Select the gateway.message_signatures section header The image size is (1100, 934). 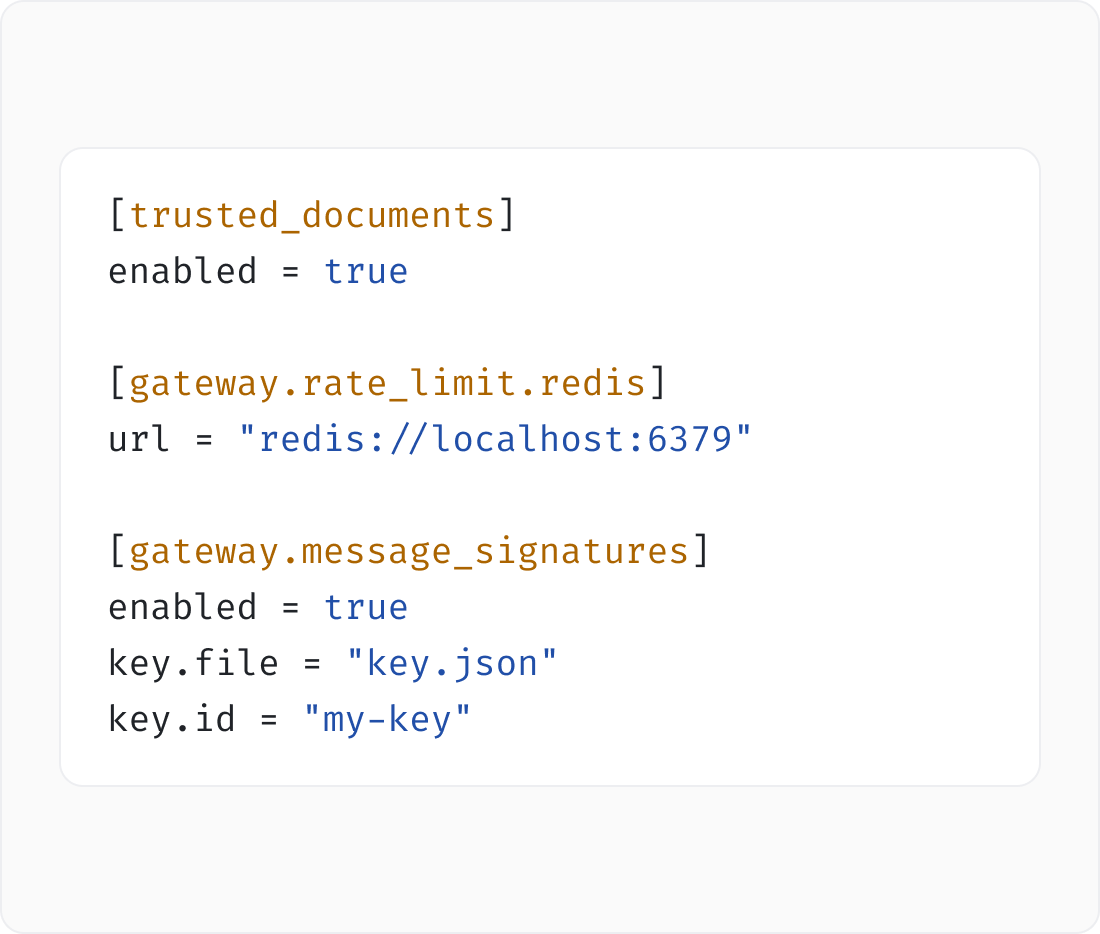pos(409,552)
